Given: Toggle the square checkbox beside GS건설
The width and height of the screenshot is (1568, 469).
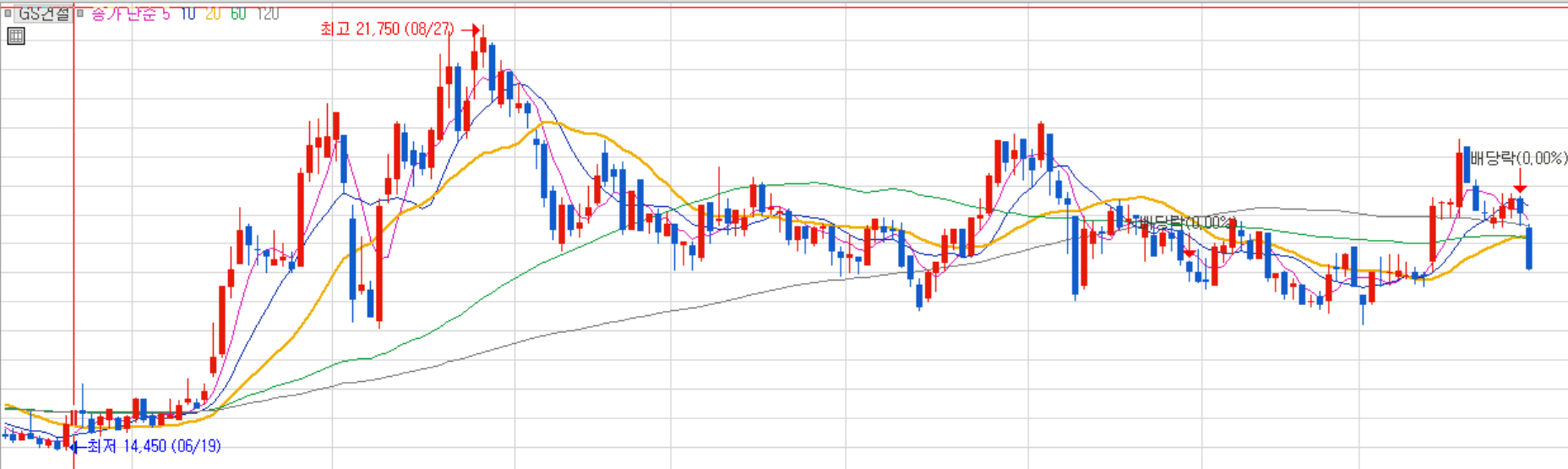Looking at the screenshot, I should (8, 14).
